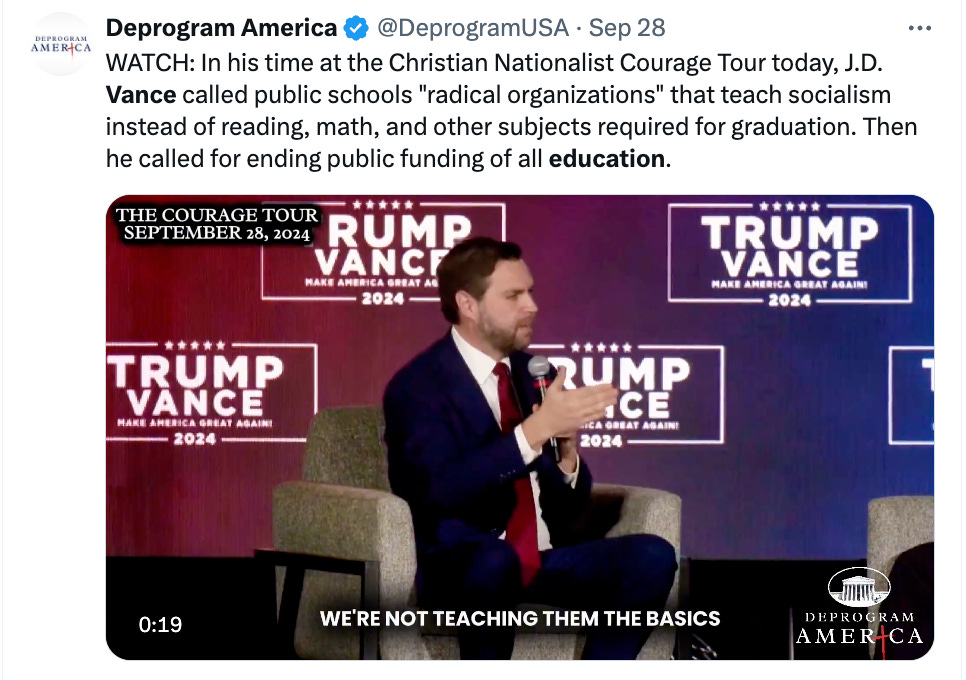Viewport: 966px width, 680px height.
Task: Open the Deprogram America profile avatar
Action: click(x=61, y=43)
